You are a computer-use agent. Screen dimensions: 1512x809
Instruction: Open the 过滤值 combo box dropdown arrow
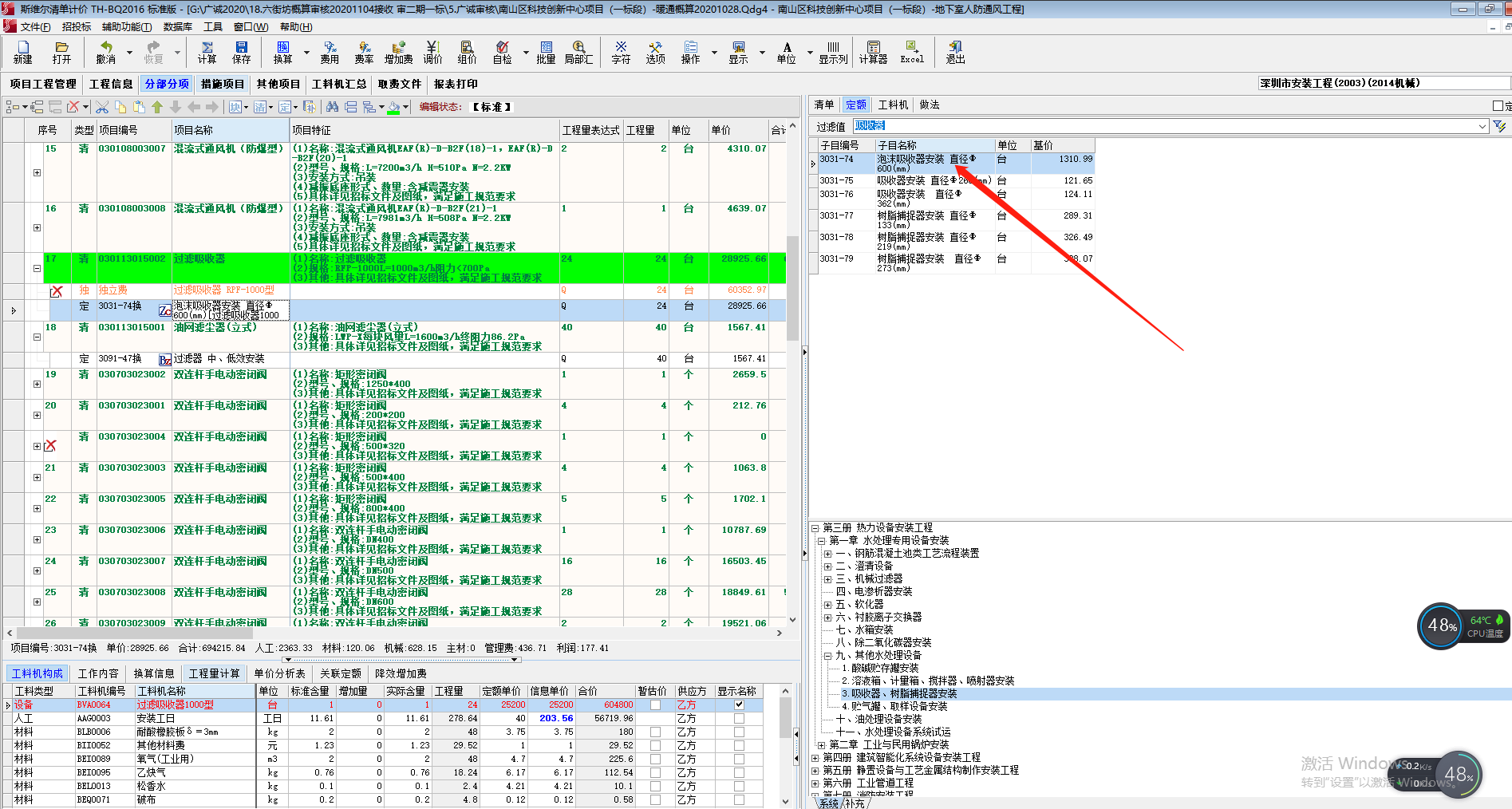(x=1482, y=126)
